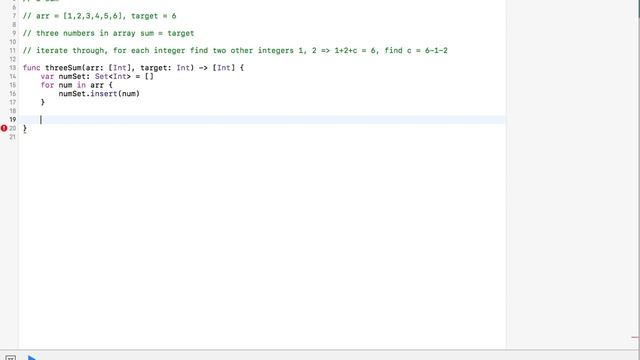
Task: Click the comment starting 'iterate through, for each integer'
Action: 235,51
